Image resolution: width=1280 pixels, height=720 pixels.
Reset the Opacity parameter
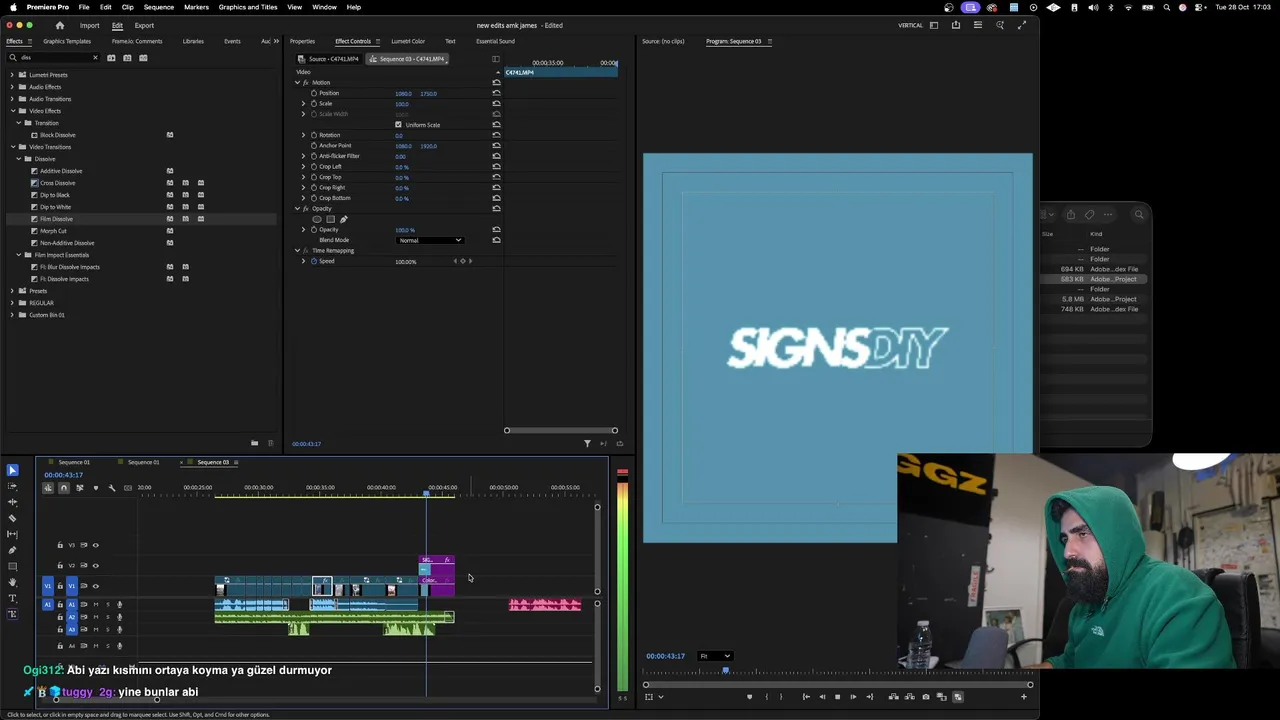point(496,229)
